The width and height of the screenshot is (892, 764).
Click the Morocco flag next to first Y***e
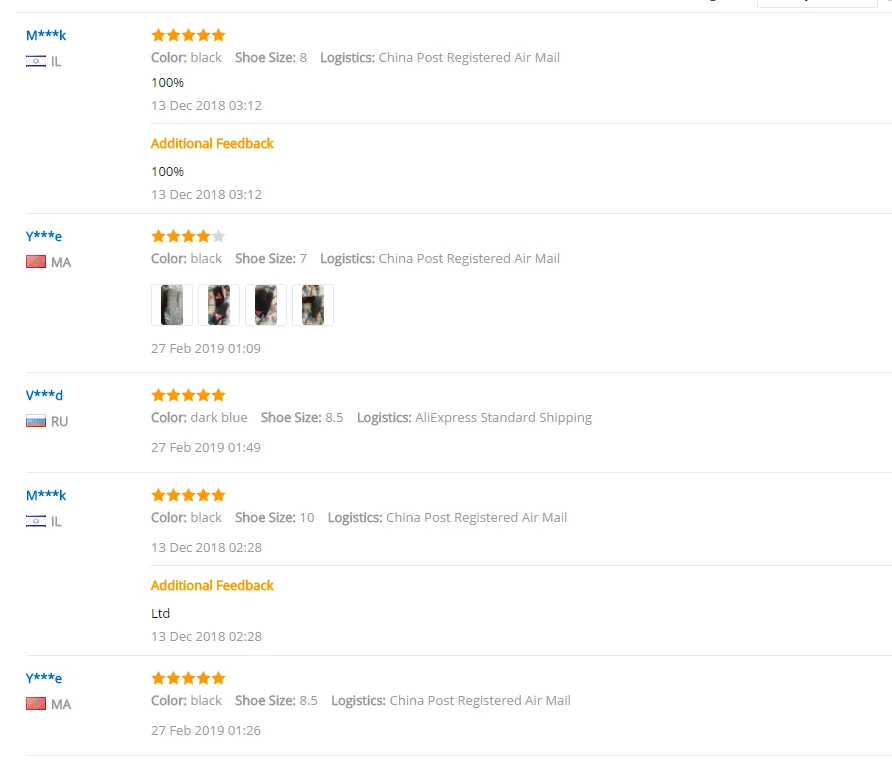pos(36,262)
